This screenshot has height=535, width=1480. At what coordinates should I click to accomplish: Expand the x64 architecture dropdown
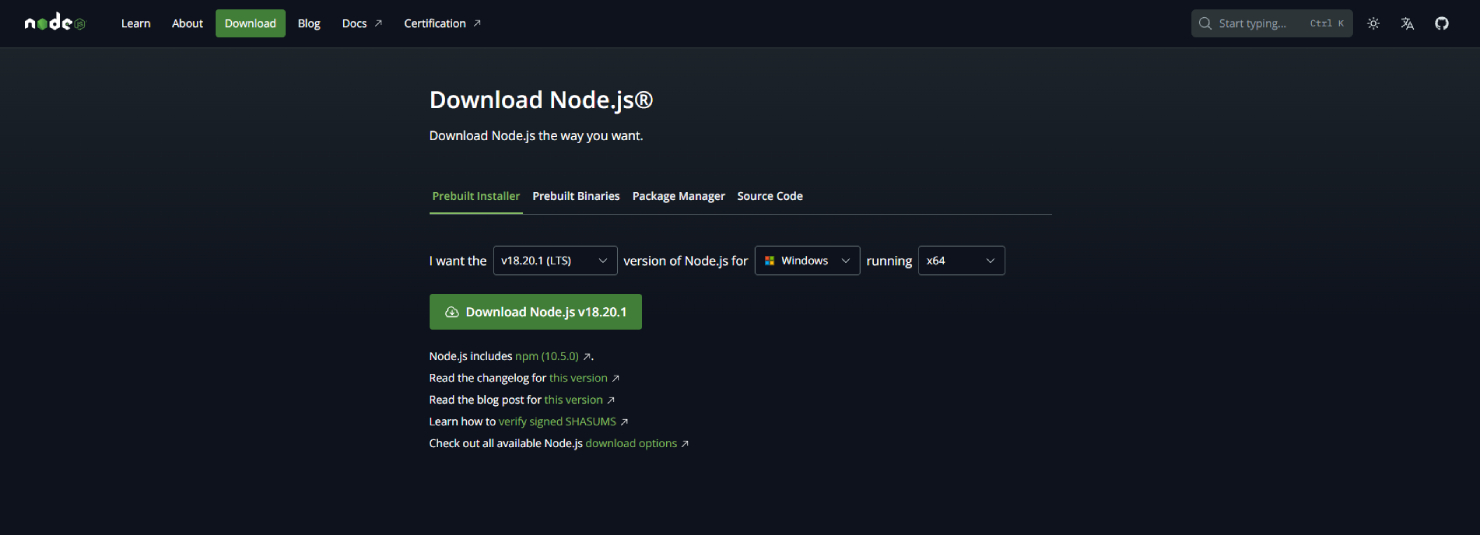coord(961,261)
